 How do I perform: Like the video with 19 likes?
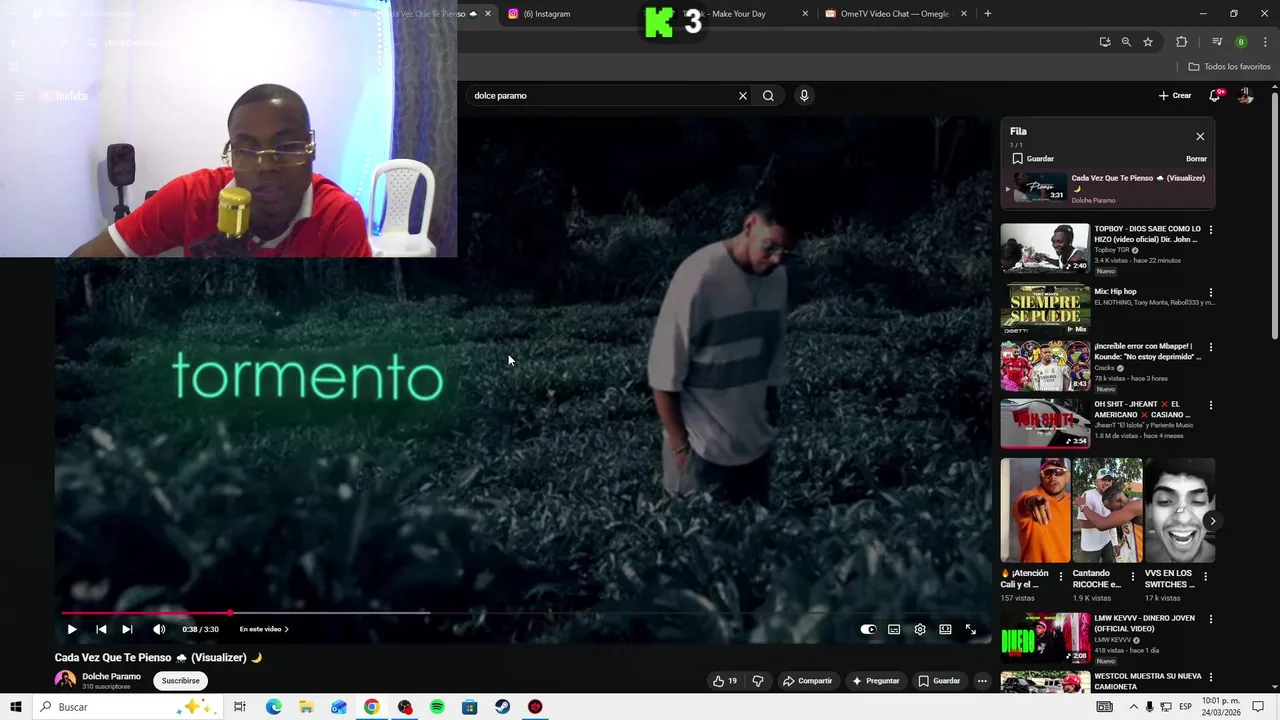click(725, 681)
